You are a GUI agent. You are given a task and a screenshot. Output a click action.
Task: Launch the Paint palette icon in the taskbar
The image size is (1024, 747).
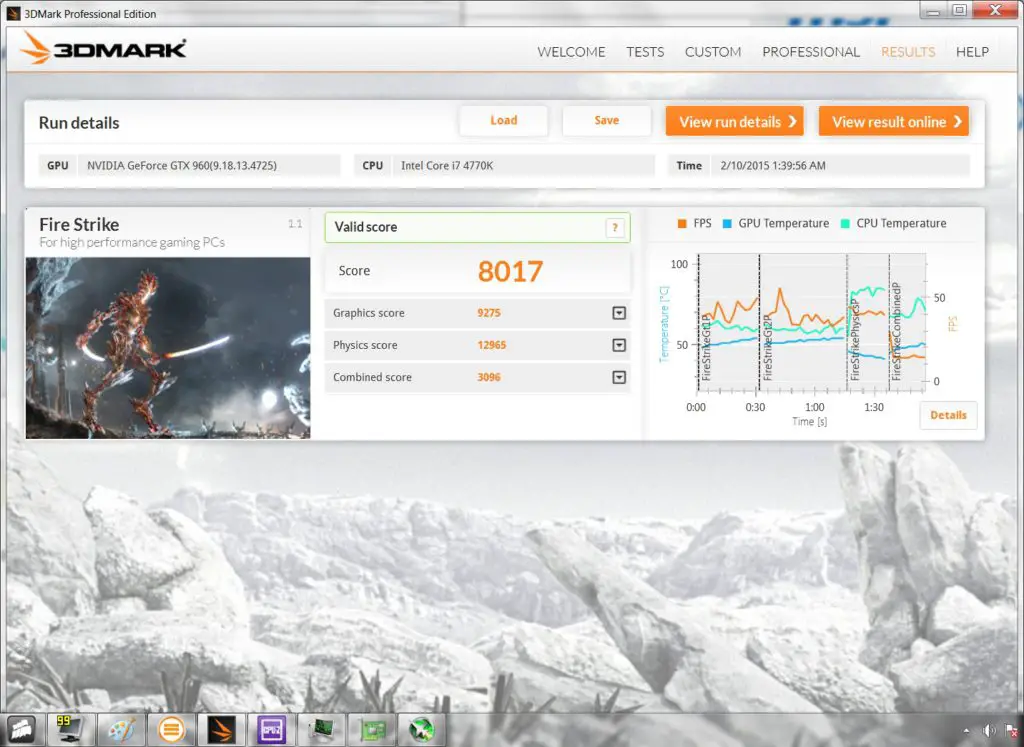pyautogui.click(x=121, y=729)
